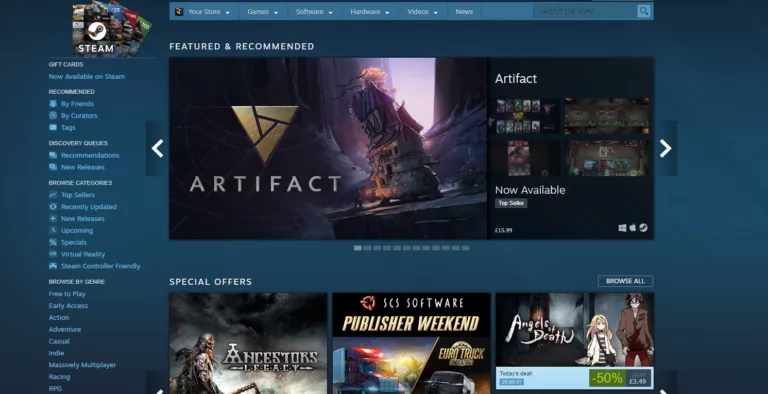Image resolution: width=768 pixels, height=394 pixels.
Task: Click the search magnifier icon
Action: pyautogui.click(x=644, y=11)
